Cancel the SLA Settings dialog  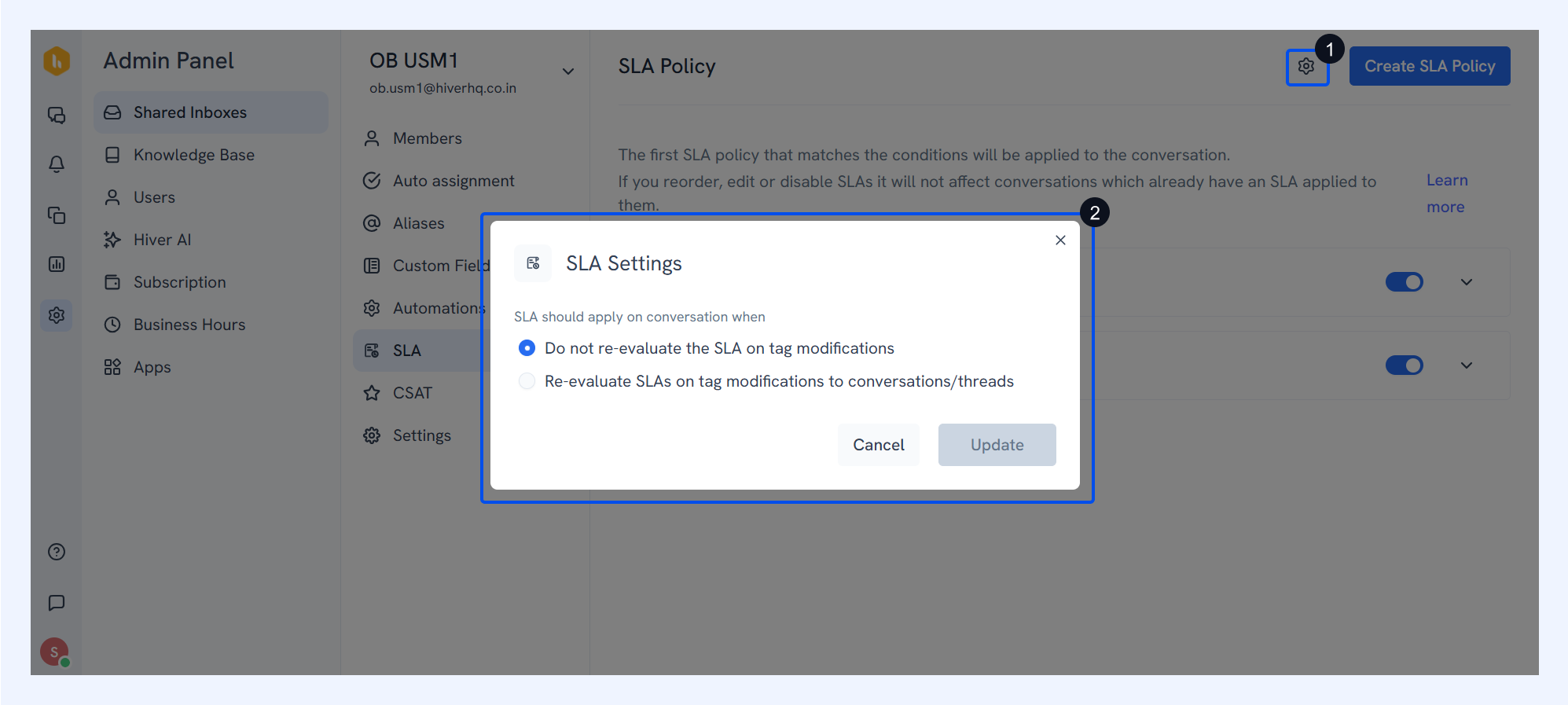tap(879, 445)
